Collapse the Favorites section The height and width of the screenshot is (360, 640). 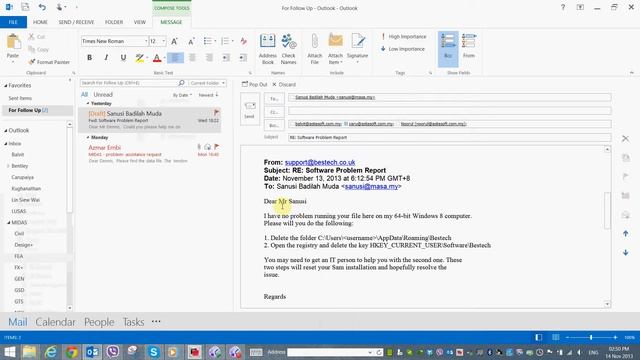click(x=6, y=86)
